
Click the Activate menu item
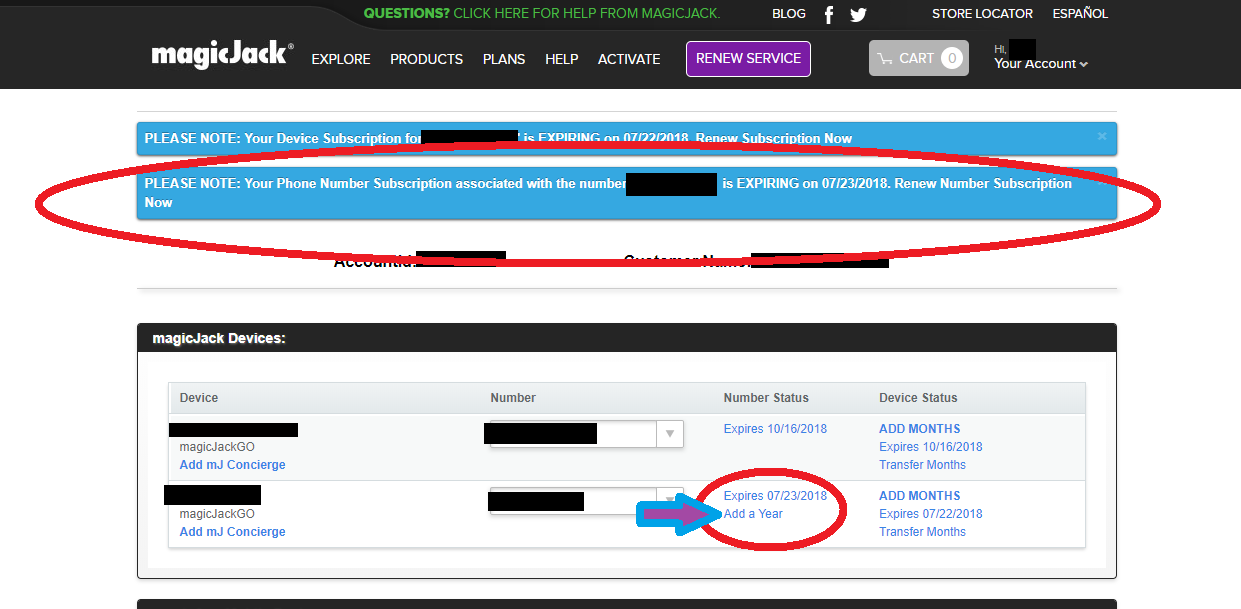pyautogui.click(x=628, y=59)
